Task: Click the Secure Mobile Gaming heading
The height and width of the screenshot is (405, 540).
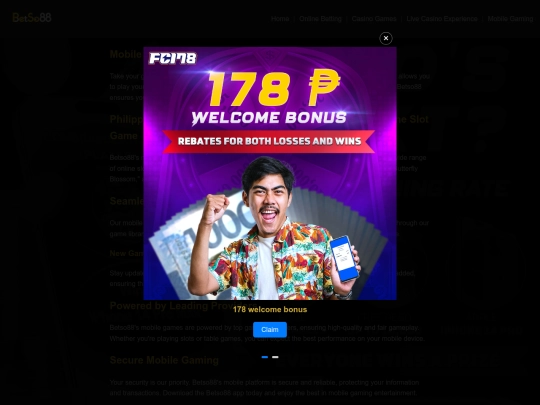Action: 164,360
